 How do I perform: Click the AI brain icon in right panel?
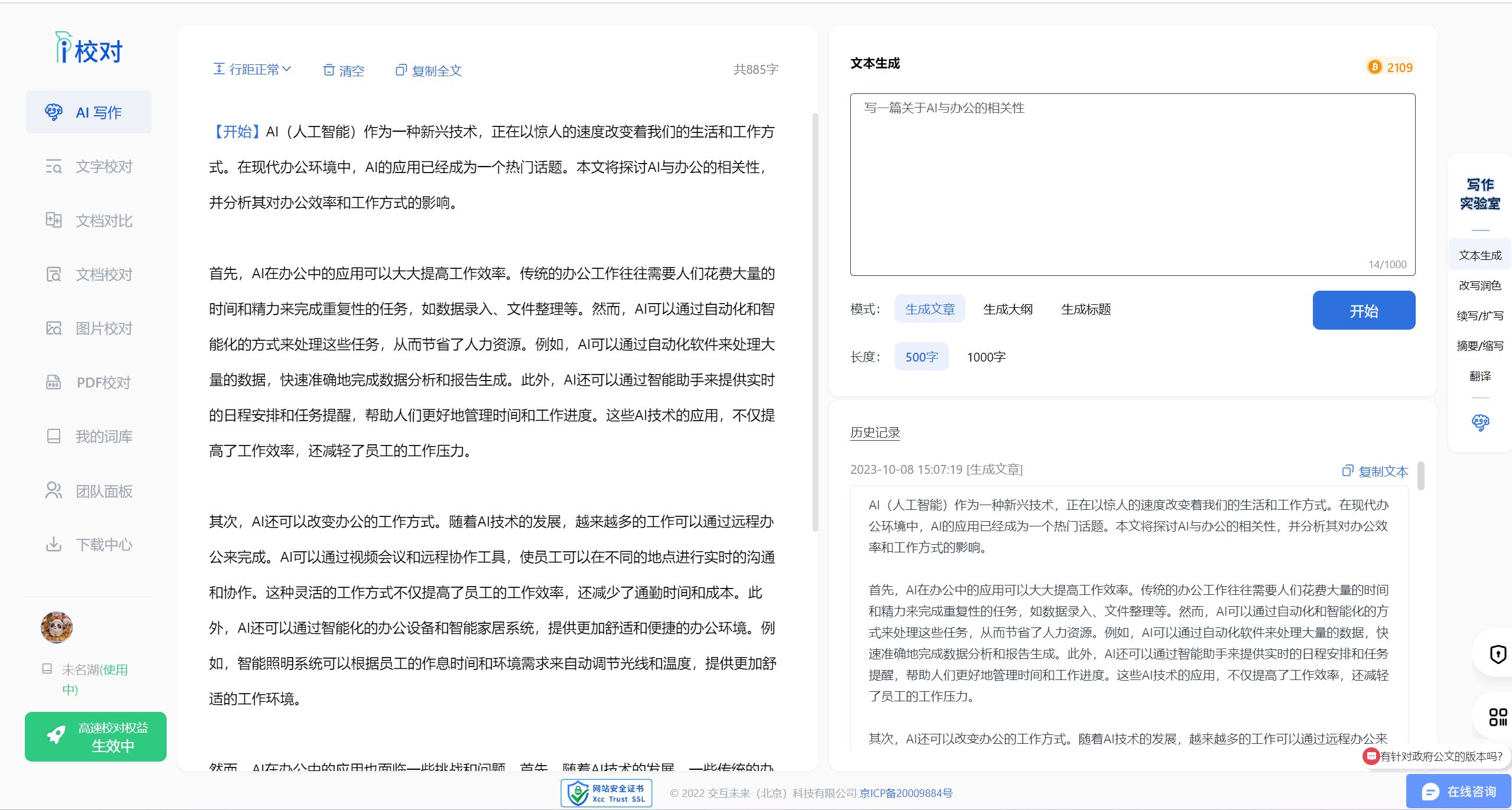pos(1480,422)
